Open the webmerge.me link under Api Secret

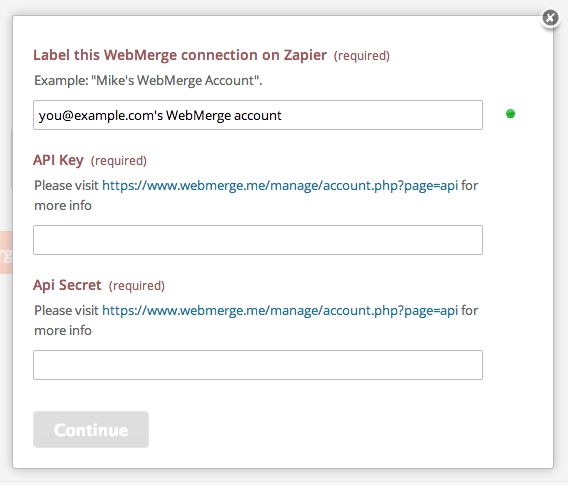(280, 310)
